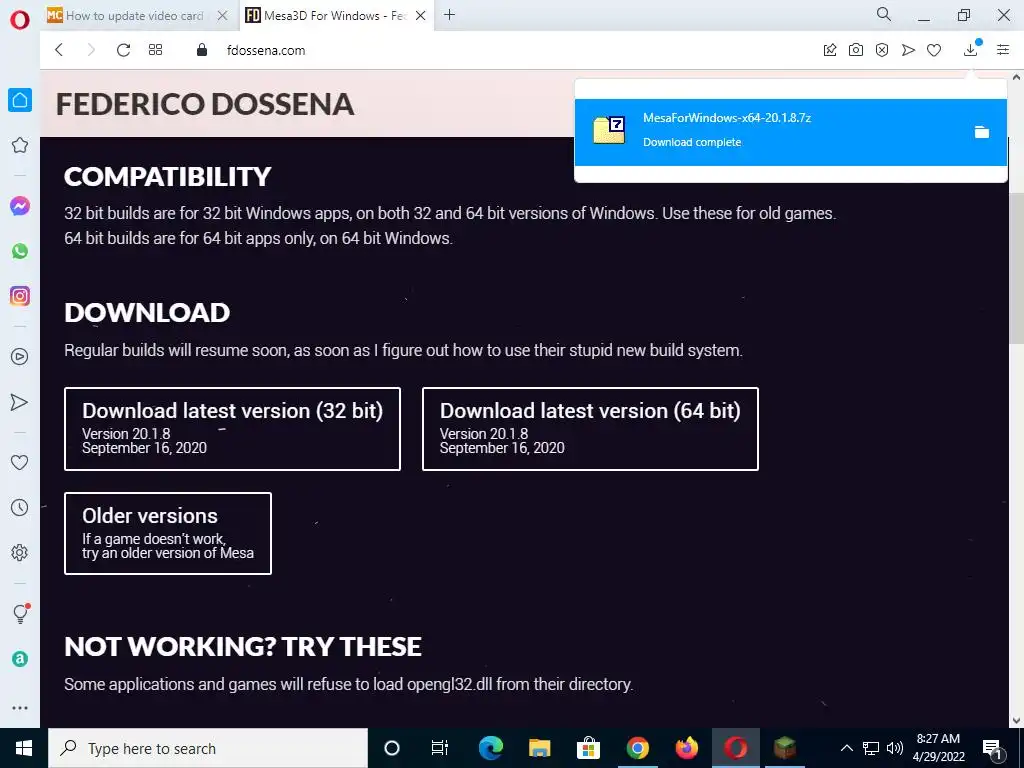The image size is (1024, 768).
Task: Open Minecraft from the taskbar
Action: tap(784, 748)
